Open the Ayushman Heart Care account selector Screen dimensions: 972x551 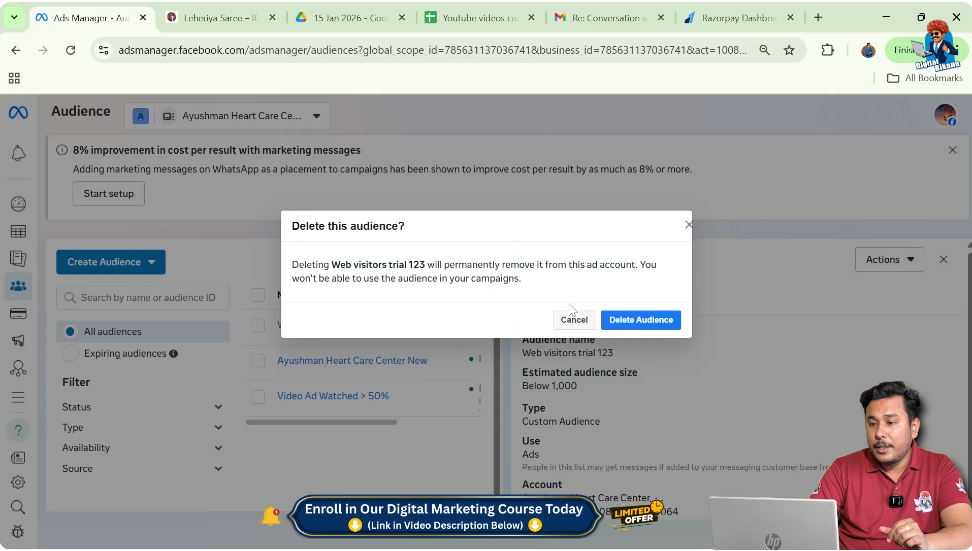coord(227,116)
